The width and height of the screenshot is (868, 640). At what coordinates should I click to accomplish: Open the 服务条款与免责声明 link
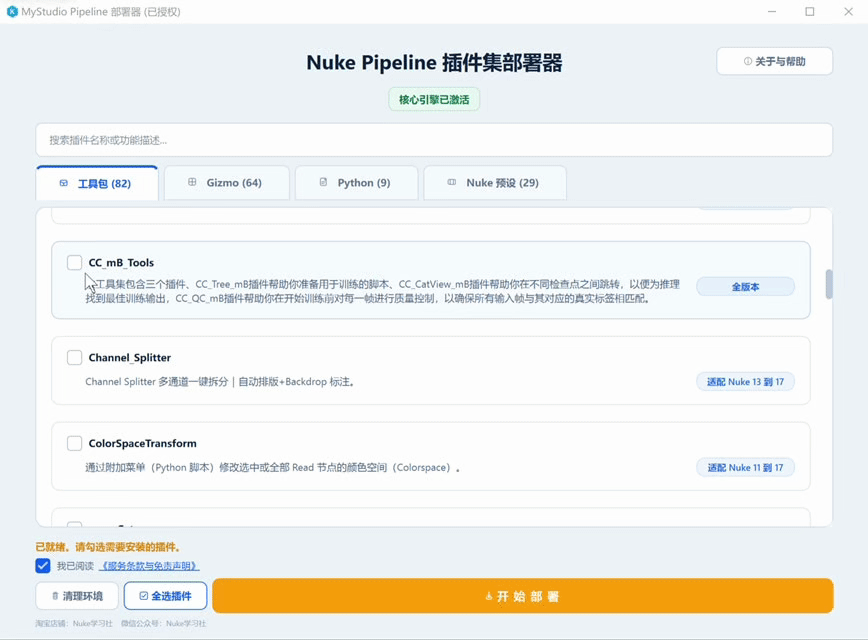pyautogui.click(x=149, y=566)
